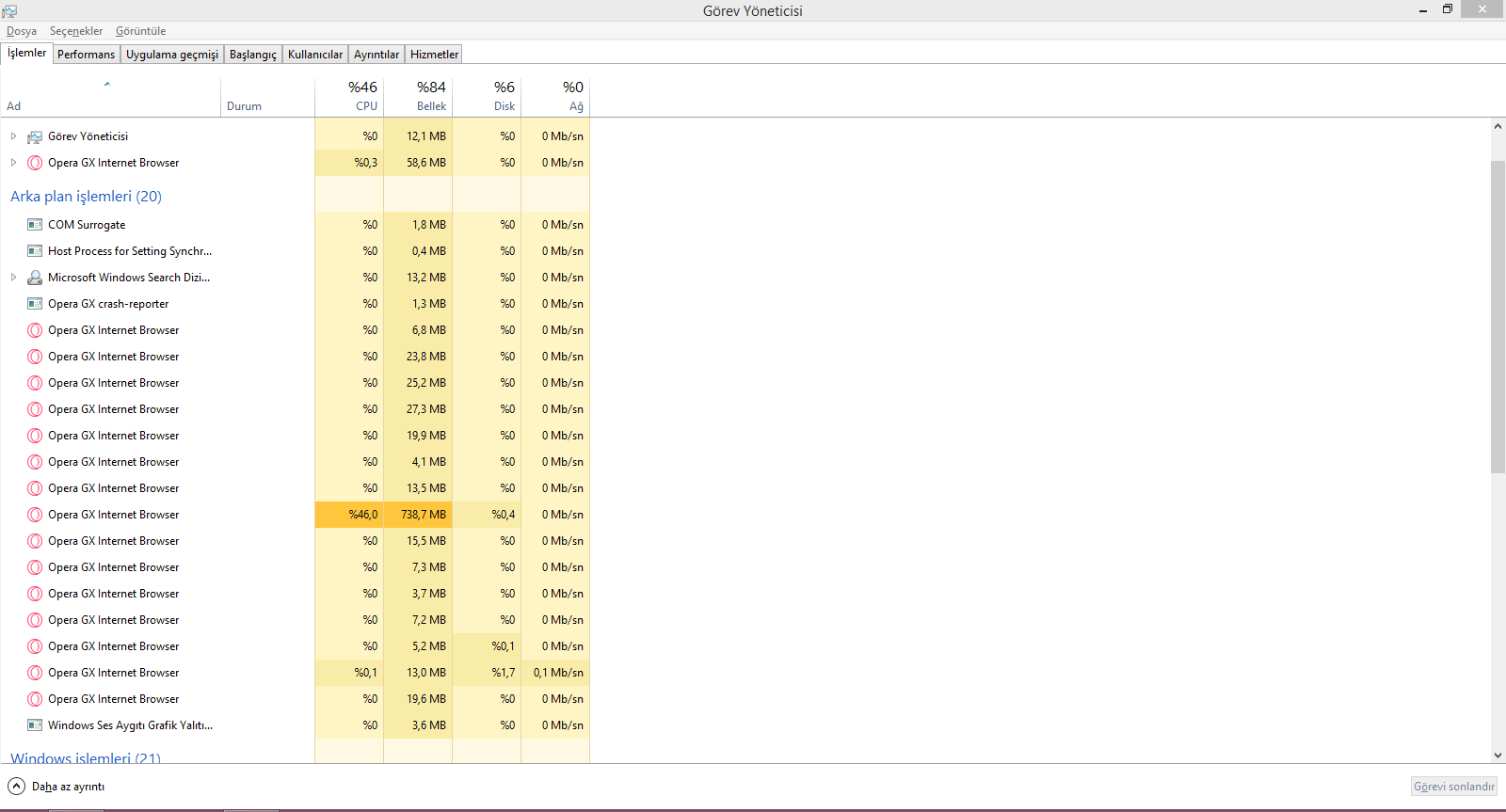
Task: Open the Seçenekler menu
Action: click(76, 31)
